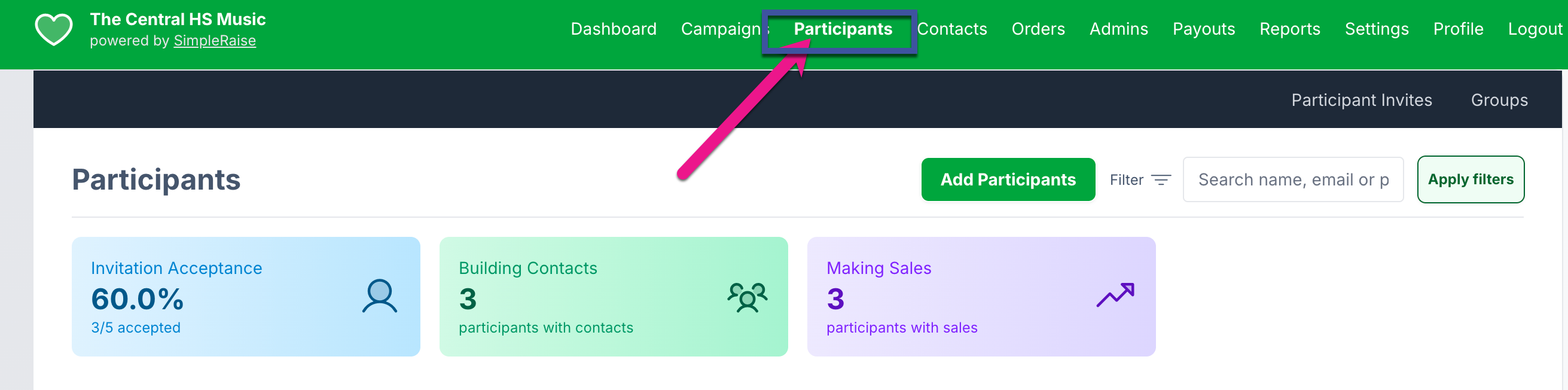View the Payouts page
The width and height of the screenshot is (1568, 390).
coord(1203,29)
